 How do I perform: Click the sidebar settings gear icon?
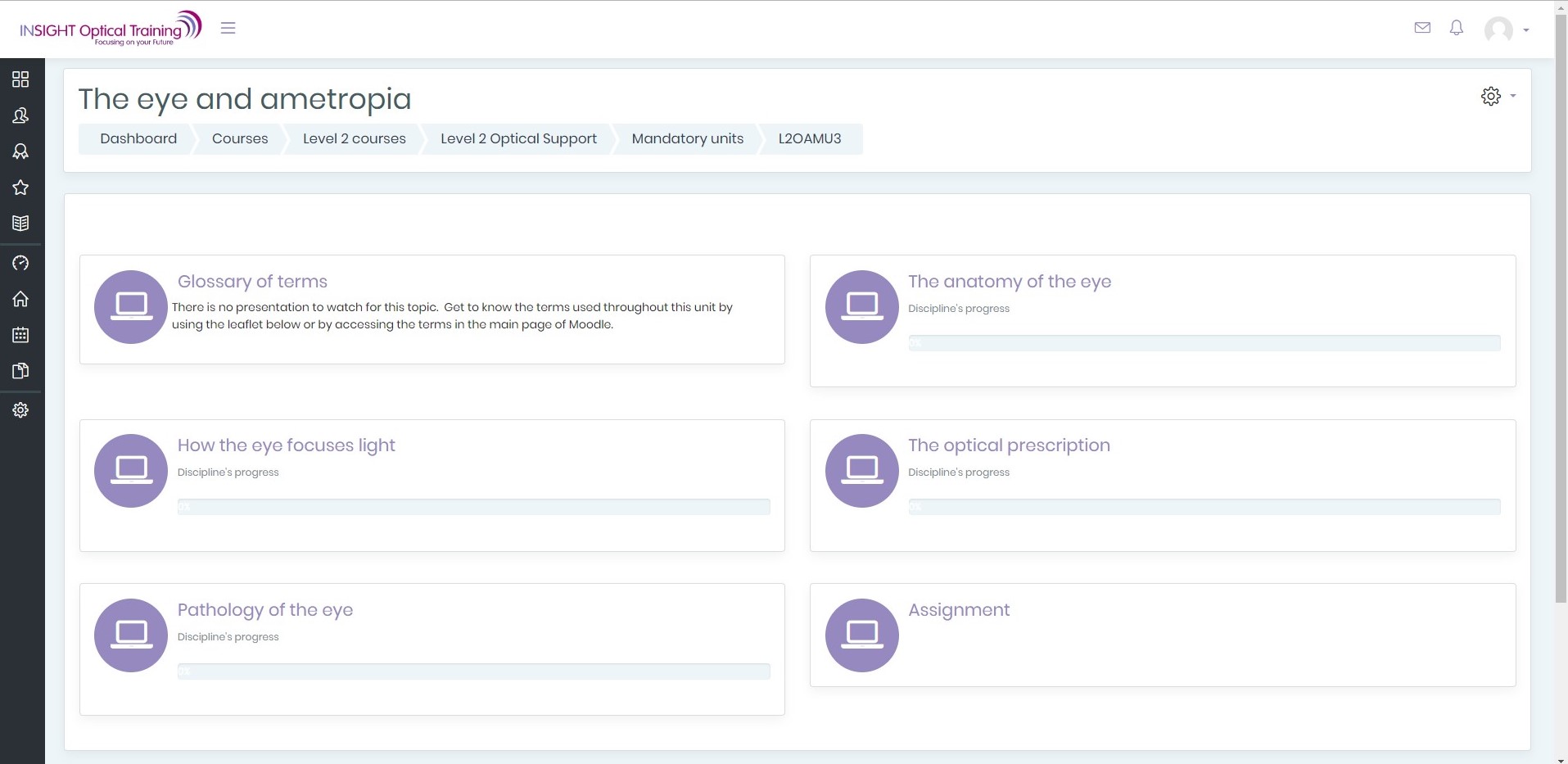pos(20,410)
